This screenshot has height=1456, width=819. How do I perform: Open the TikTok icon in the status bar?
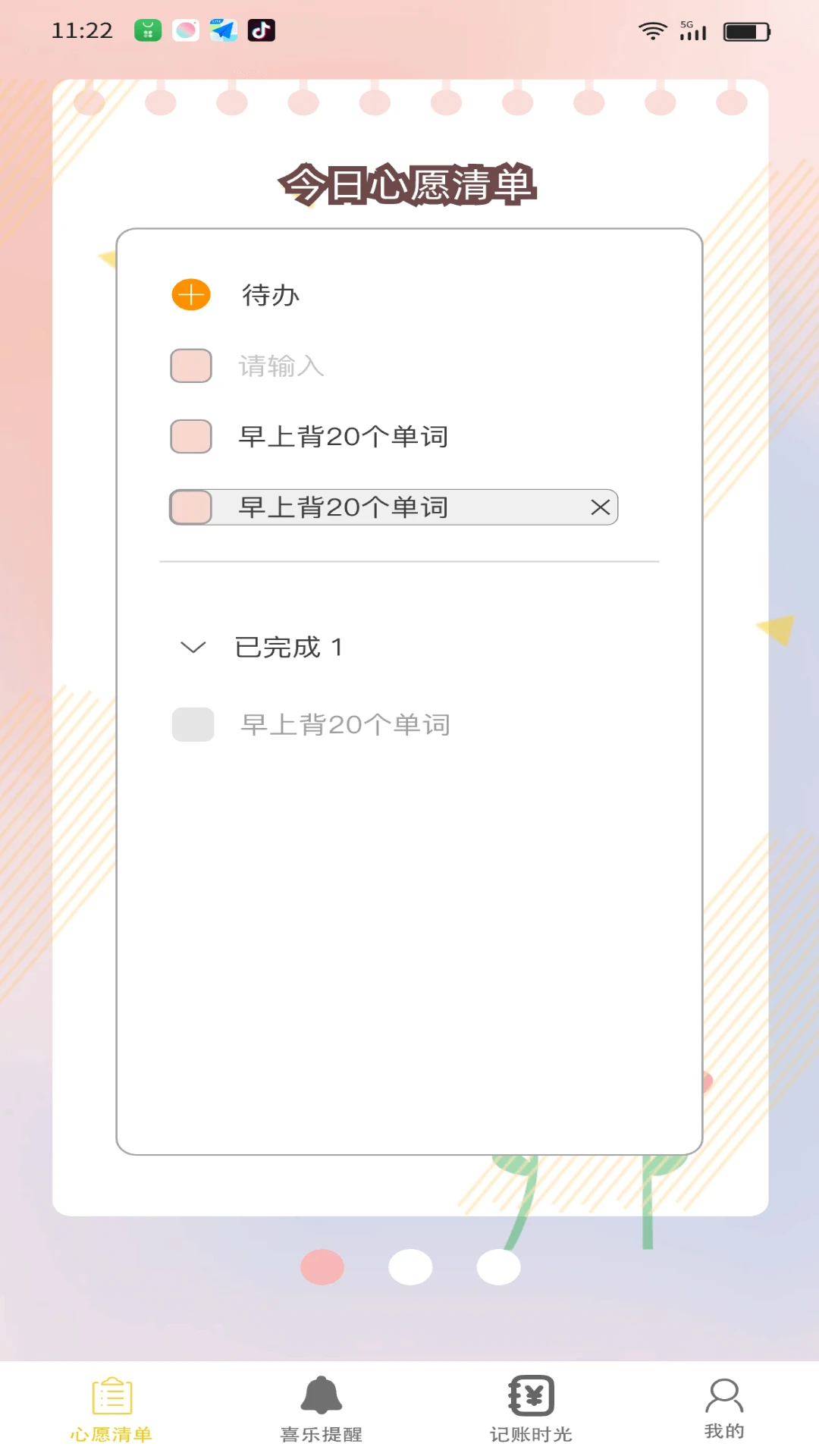[x=262, y=31]
